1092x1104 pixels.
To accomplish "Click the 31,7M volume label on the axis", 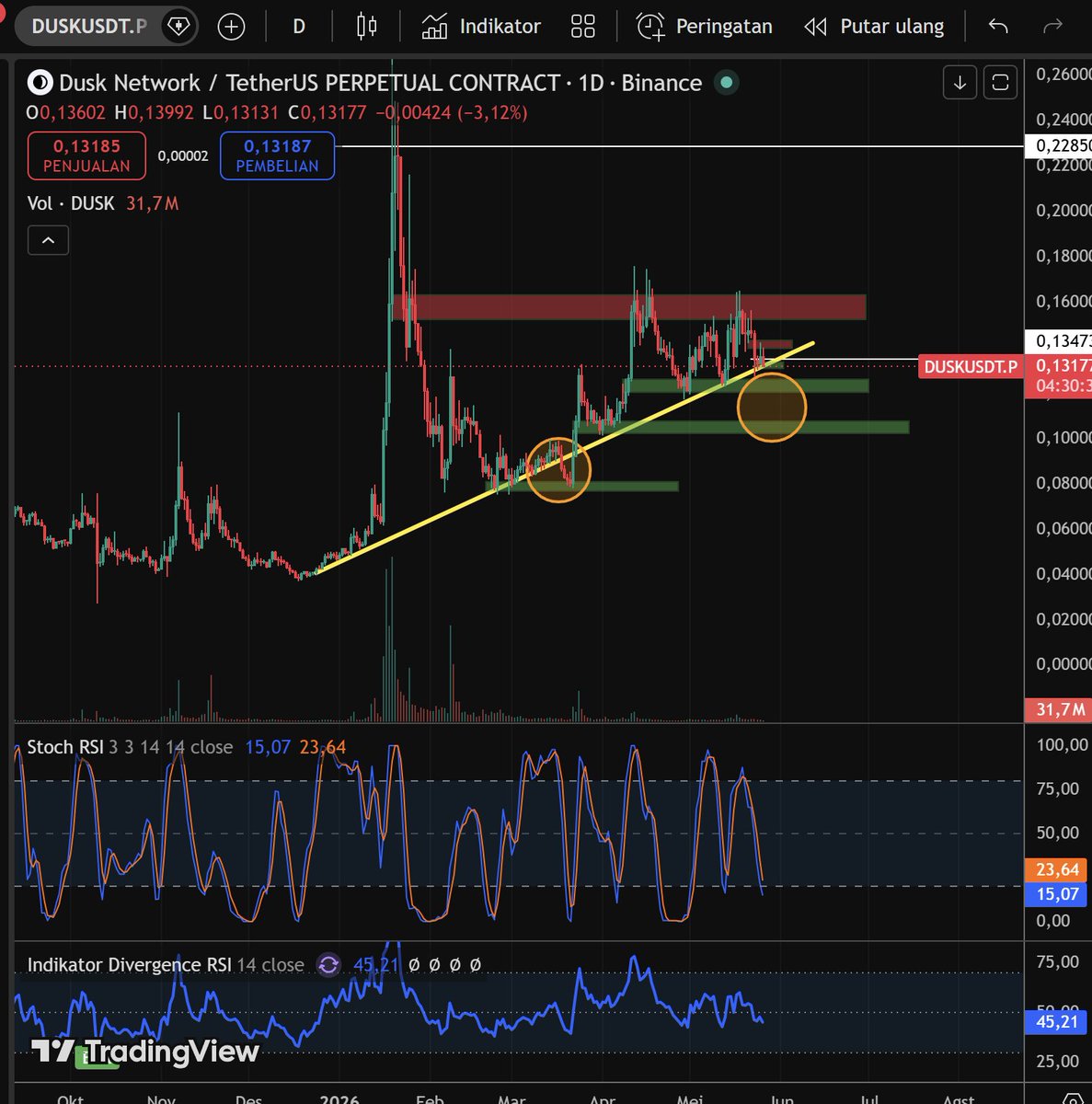I will point(1058,709).
